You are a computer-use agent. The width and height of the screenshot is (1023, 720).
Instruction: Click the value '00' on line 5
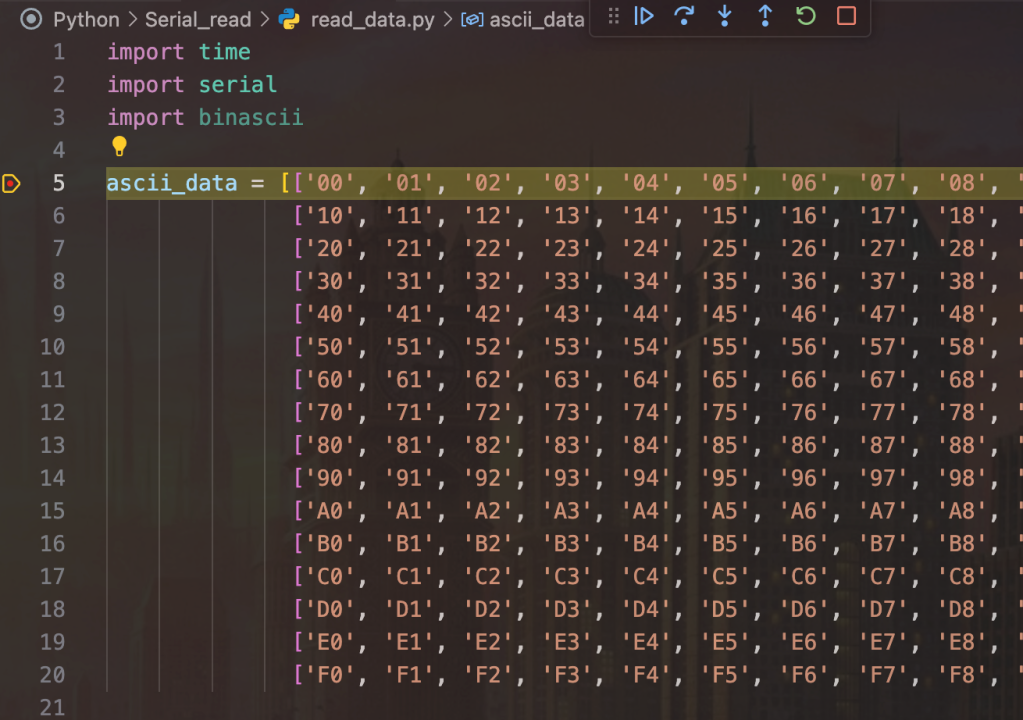tap(329, 183)
